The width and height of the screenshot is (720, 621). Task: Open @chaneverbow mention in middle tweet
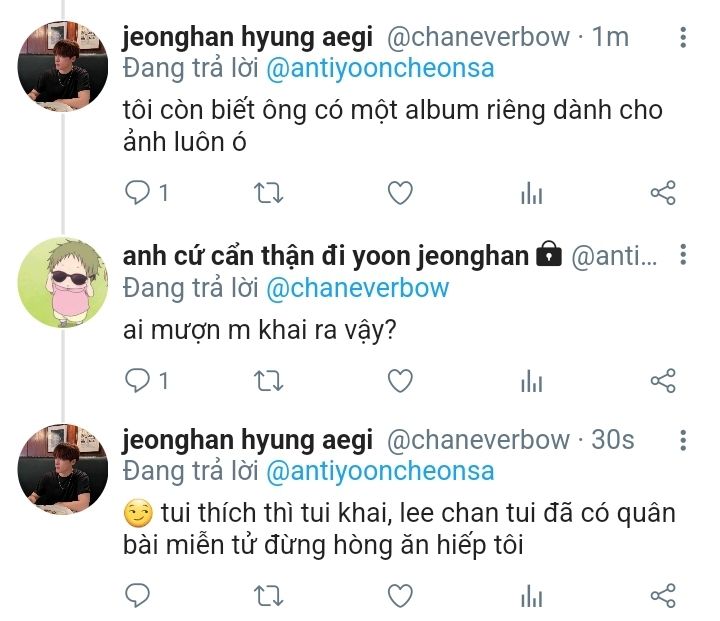pos(357,288)
